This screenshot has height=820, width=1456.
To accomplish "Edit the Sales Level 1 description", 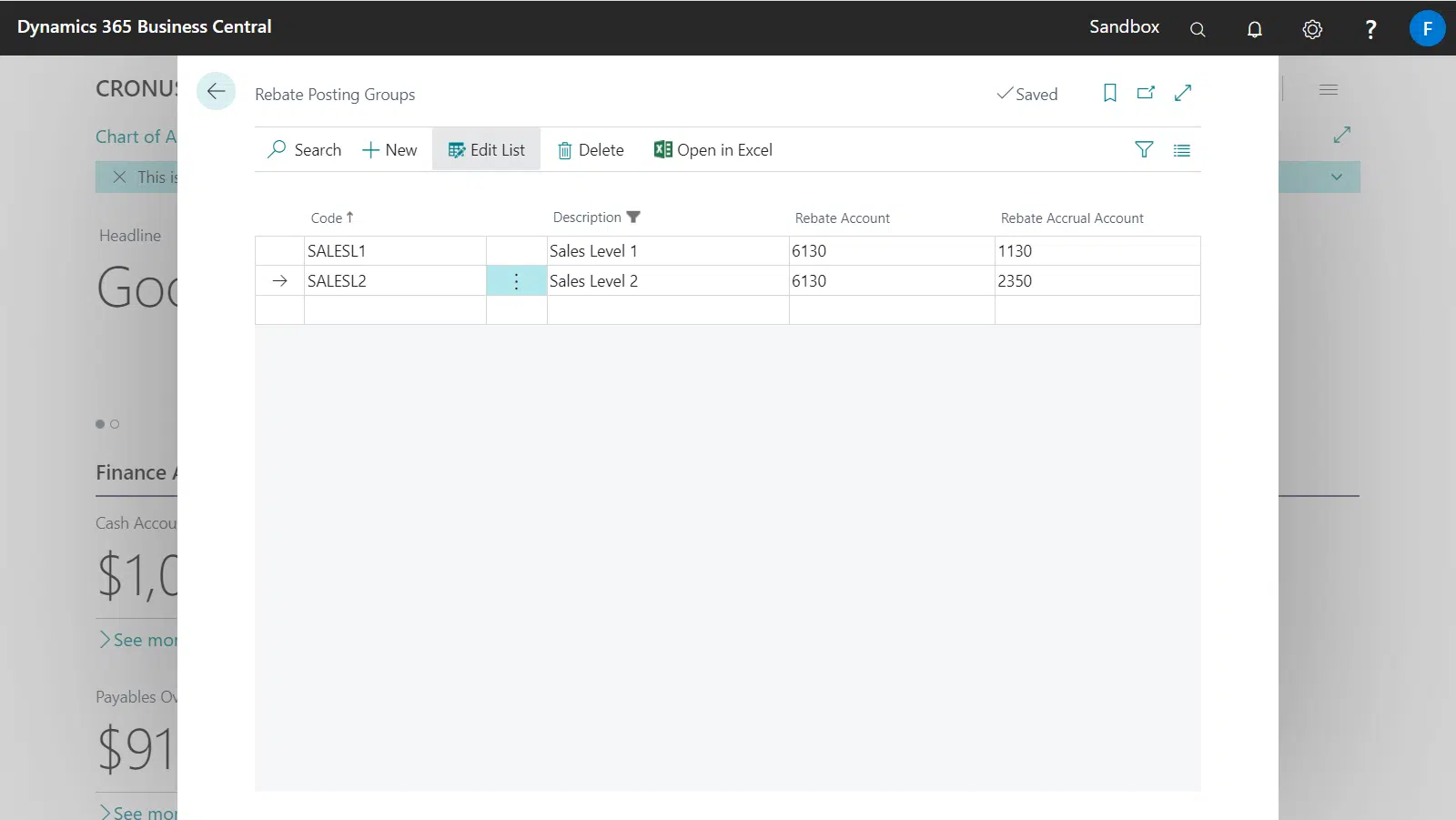I will (x=668, y=251).
